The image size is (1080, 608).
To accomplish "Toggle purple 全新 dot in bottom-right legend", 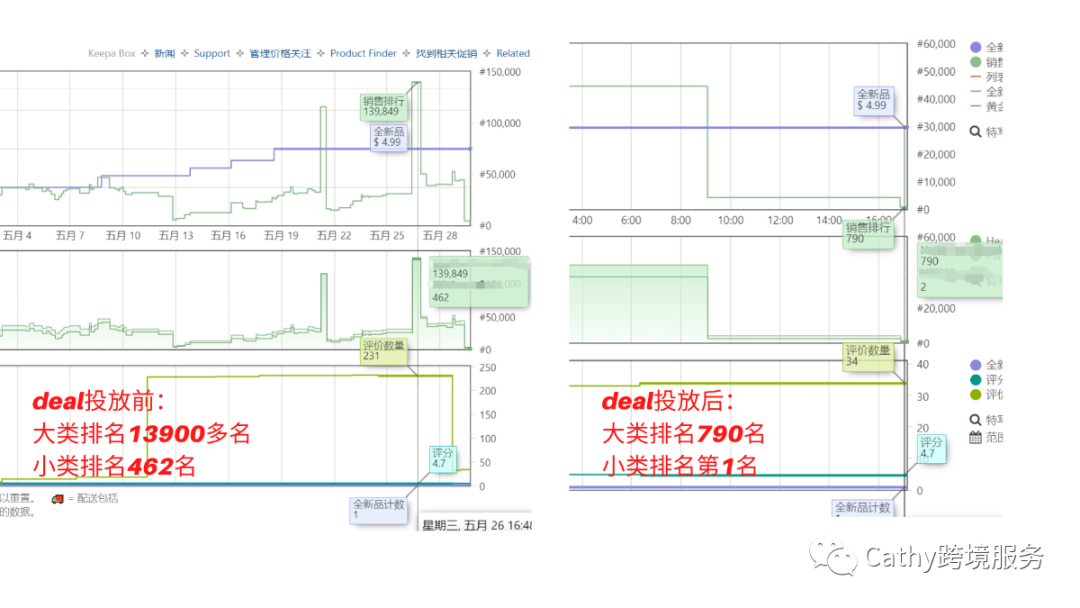I will coord(975,365).
